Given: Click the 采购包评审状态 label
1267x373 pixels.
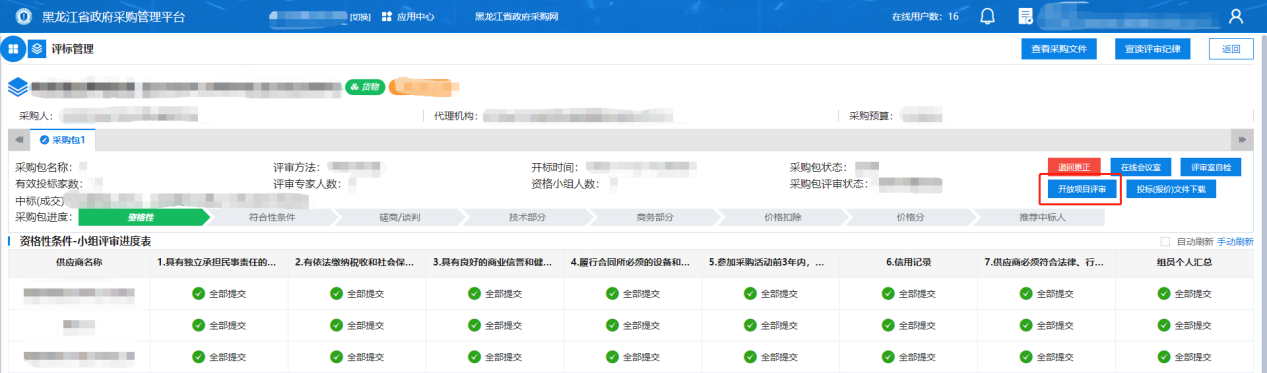Looking at the screenshot, I should 829,184.
